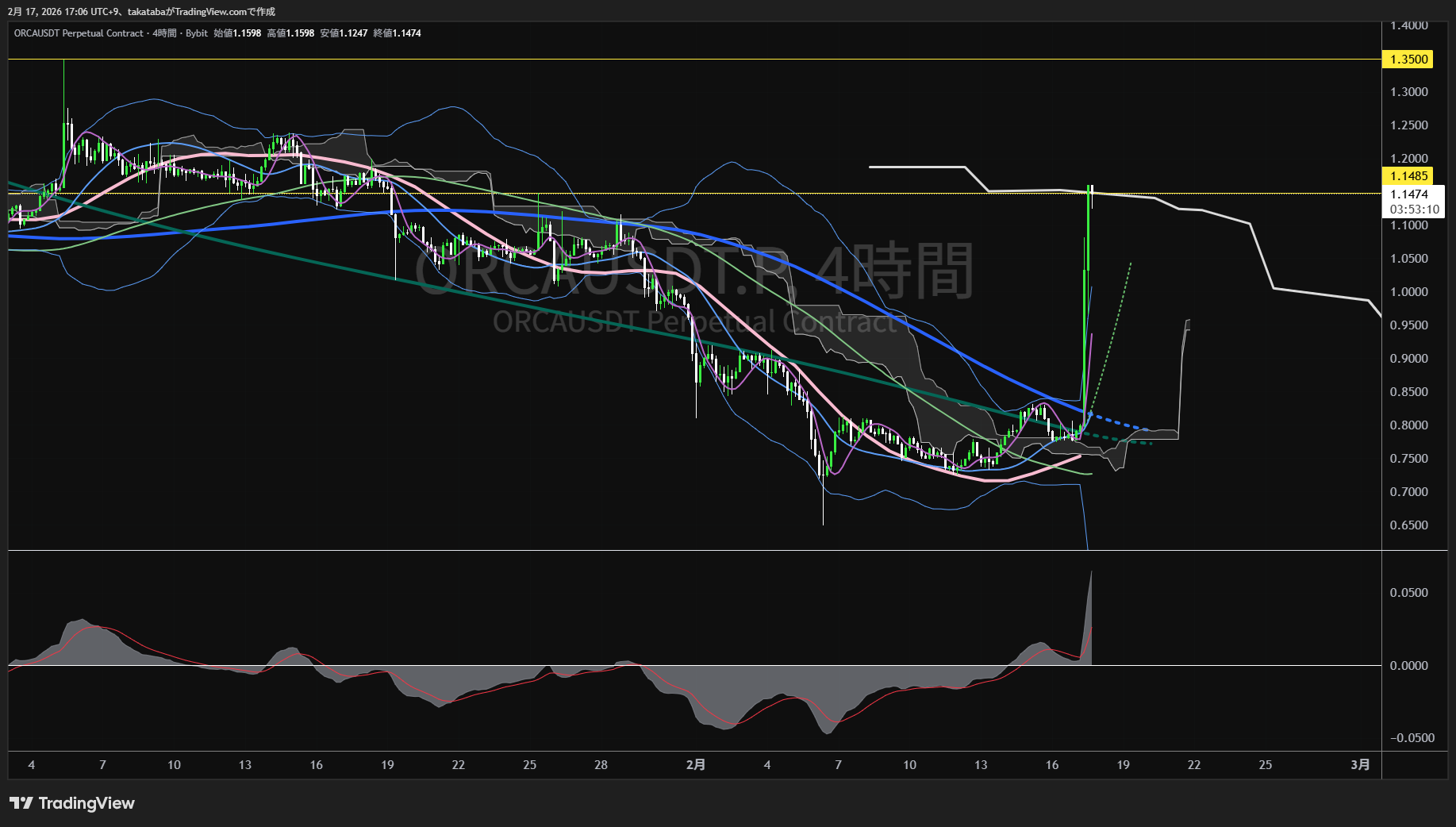Click the 28 date label on time axis

coord(601,765)
